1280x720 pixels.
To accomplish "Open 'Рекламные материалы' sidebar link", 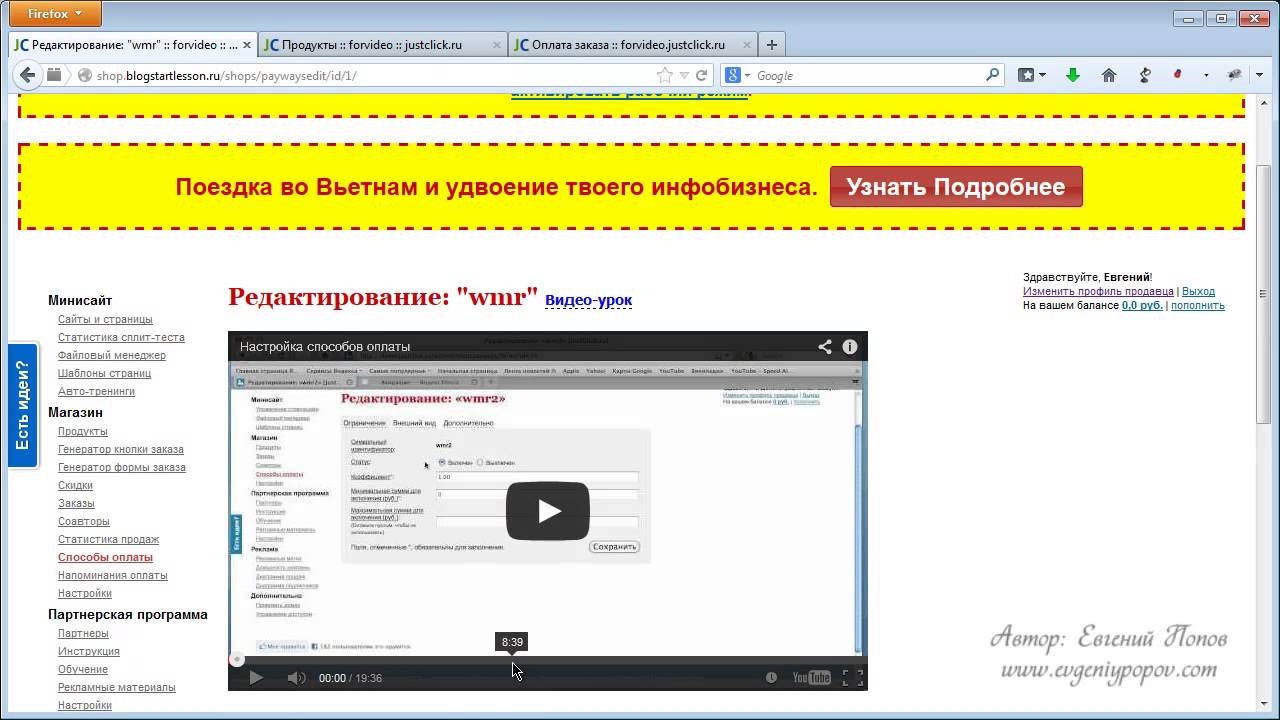I will (x=117, y=687).
